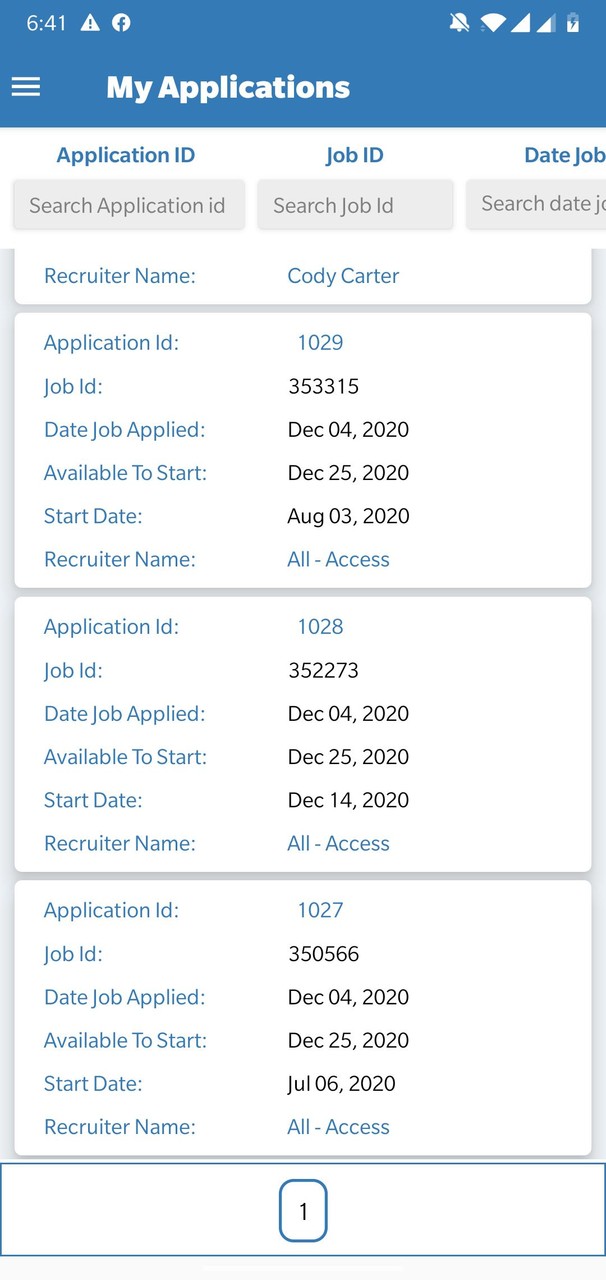This screenshot has width=606, height=1280.
Task: Tap the warning icon in the status bar
Action: coord(90,22)
